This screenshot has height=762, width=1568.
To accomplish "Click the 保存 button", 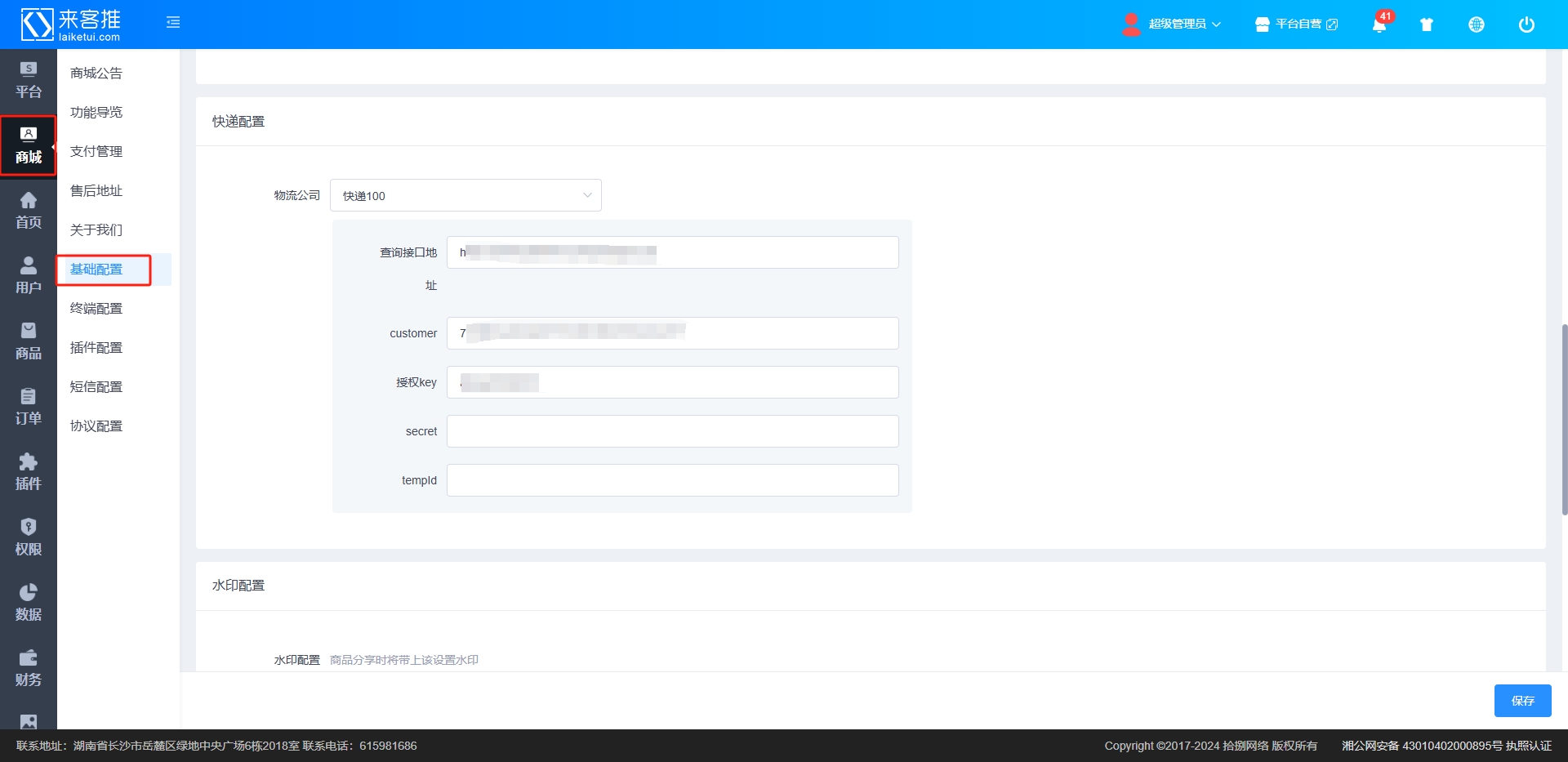I will pos(1522,701).
